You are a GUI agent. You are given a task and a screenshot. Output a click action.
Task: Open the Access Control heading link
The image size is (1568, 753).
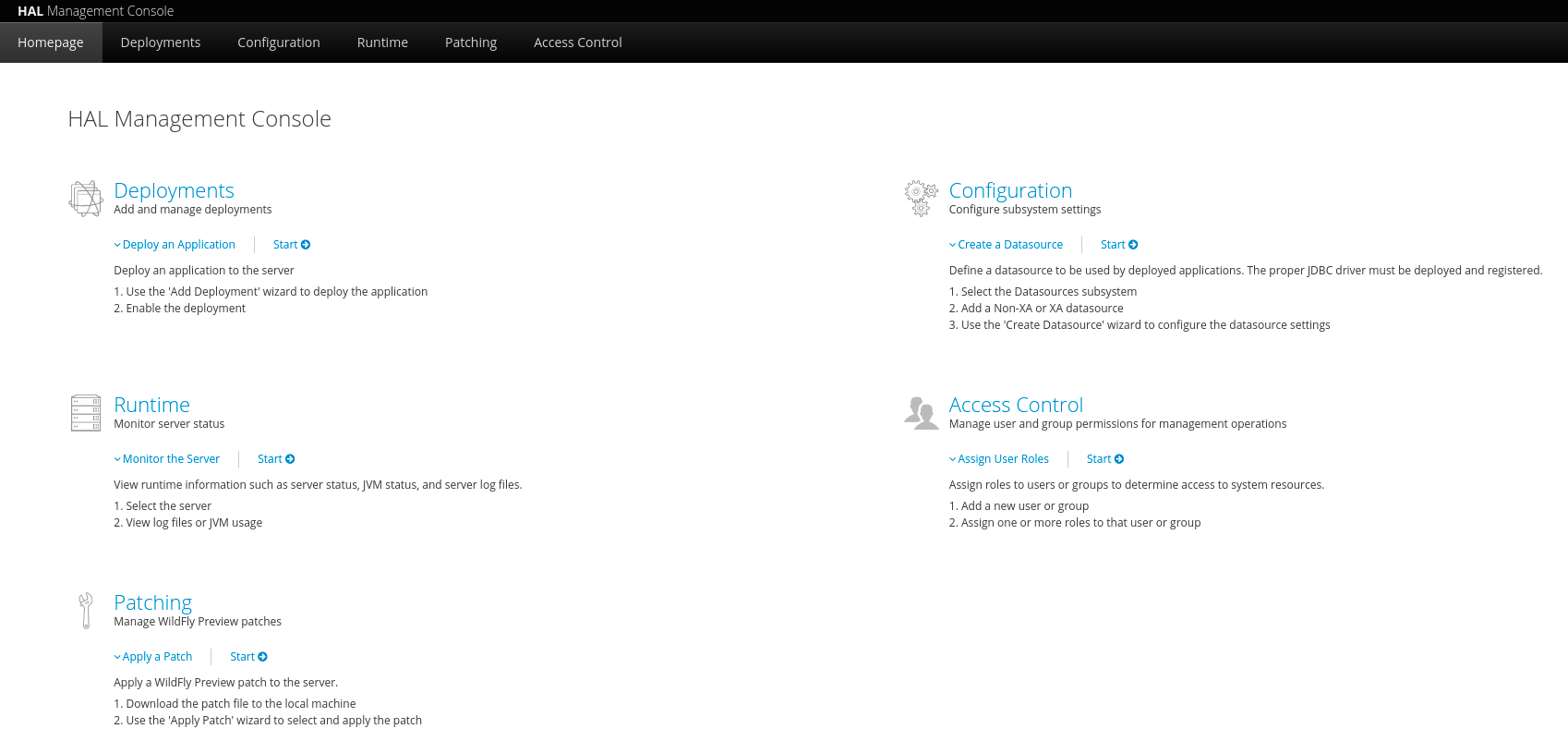(x=1015, y=405)
